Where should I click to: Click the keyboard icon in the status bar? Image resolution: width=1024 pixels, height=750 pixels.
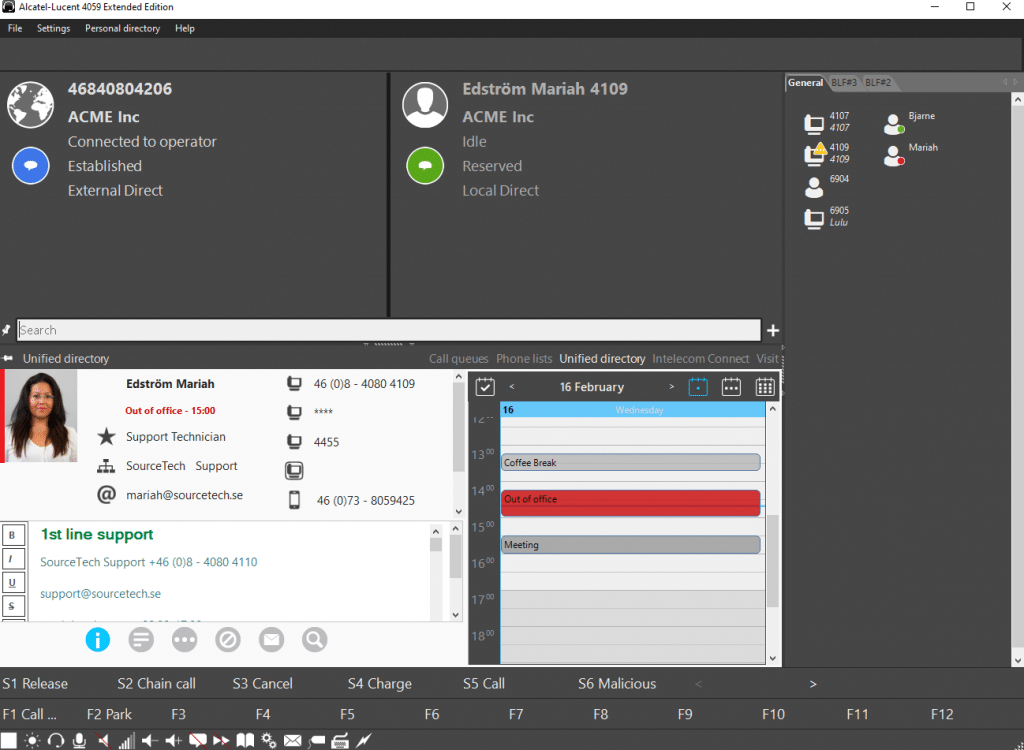(340, 740)
